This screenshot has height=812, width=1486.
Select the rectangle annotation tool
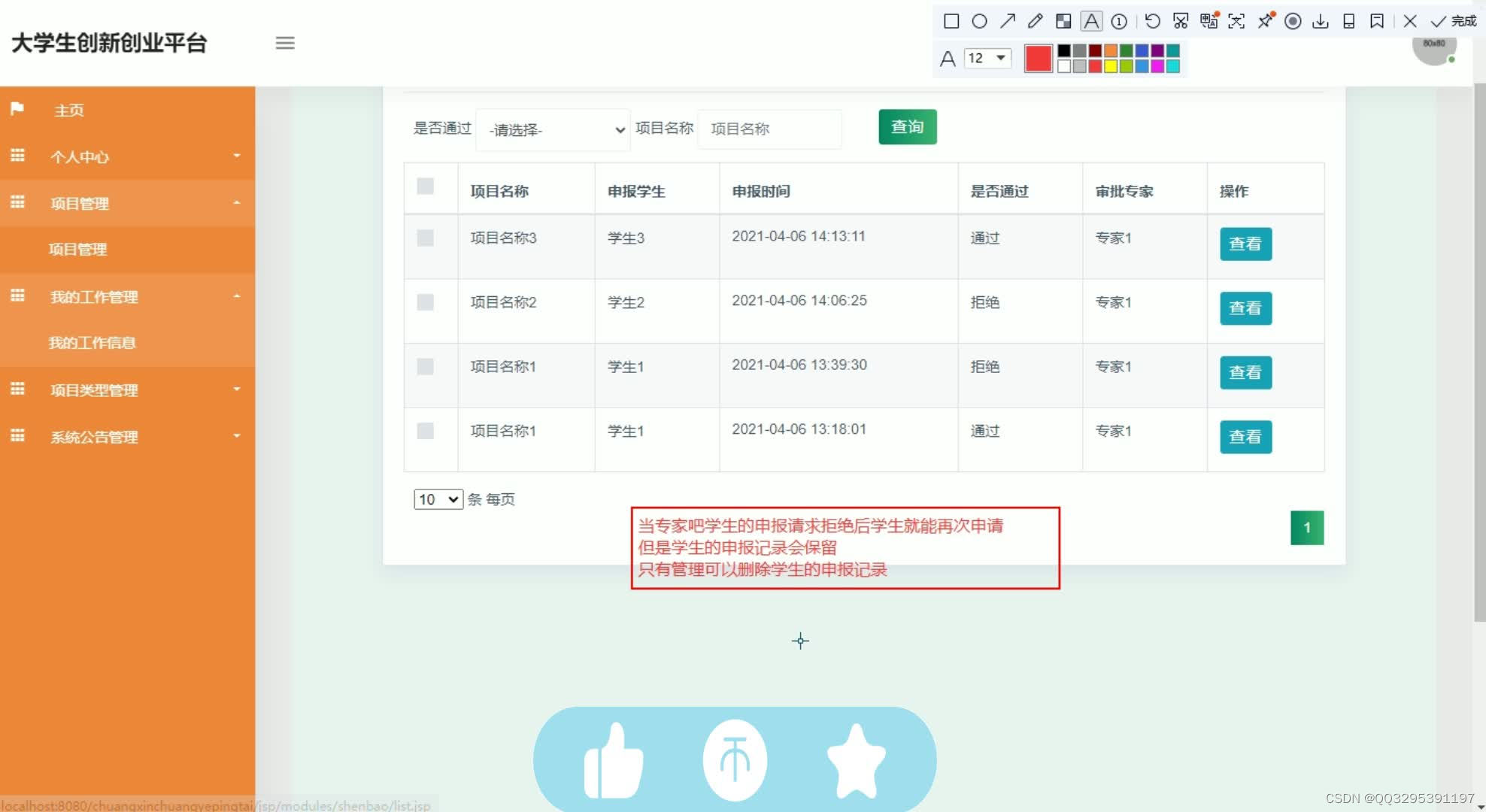(951, 21)
